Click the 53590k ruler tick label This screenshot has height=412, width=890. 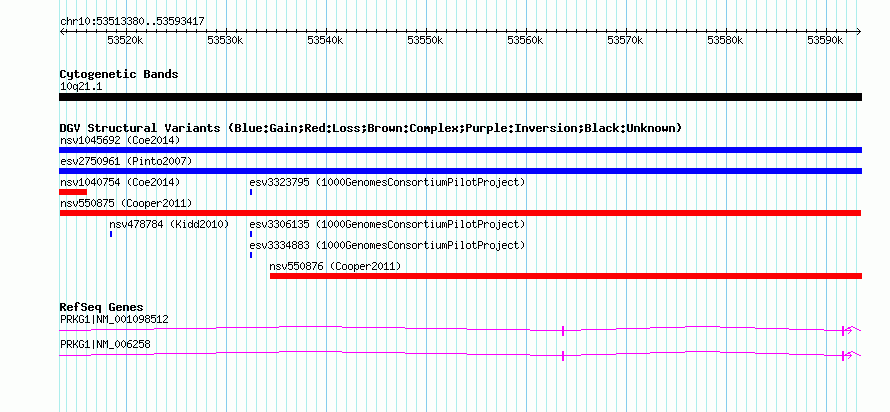coord(825,40)
